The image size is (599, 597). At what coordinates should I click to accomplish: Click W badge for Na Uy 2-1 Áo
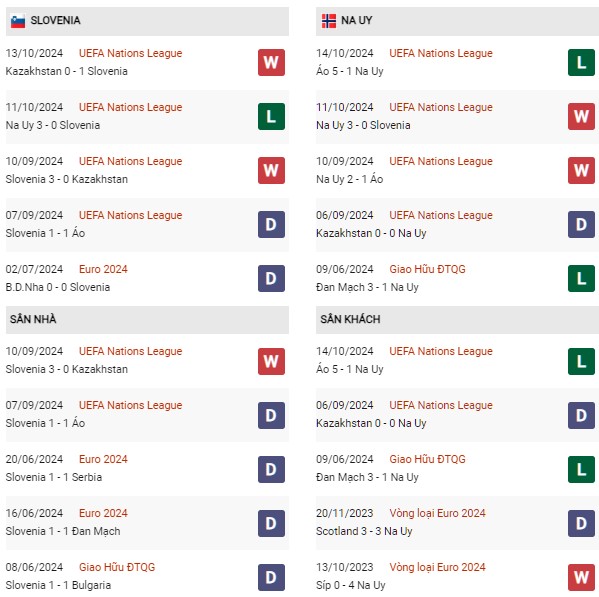pyautogui.click(x=581, y=170)
